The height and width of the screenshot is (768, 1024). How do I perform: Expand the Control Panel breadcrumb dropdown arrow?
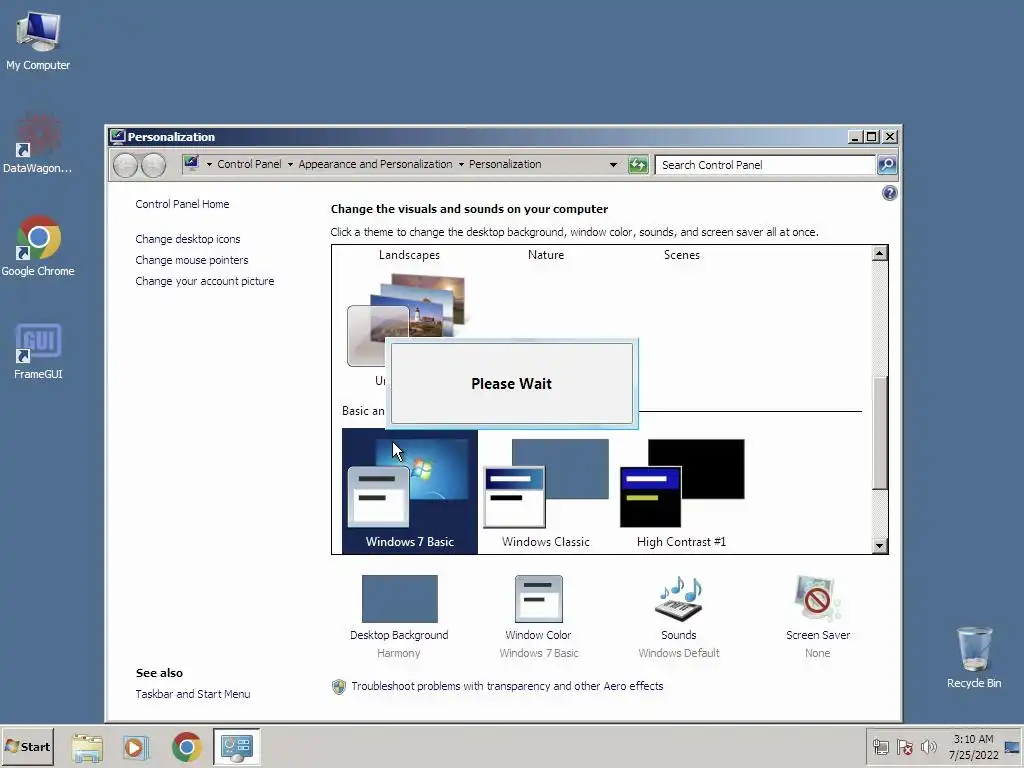[x=290, y=165]
